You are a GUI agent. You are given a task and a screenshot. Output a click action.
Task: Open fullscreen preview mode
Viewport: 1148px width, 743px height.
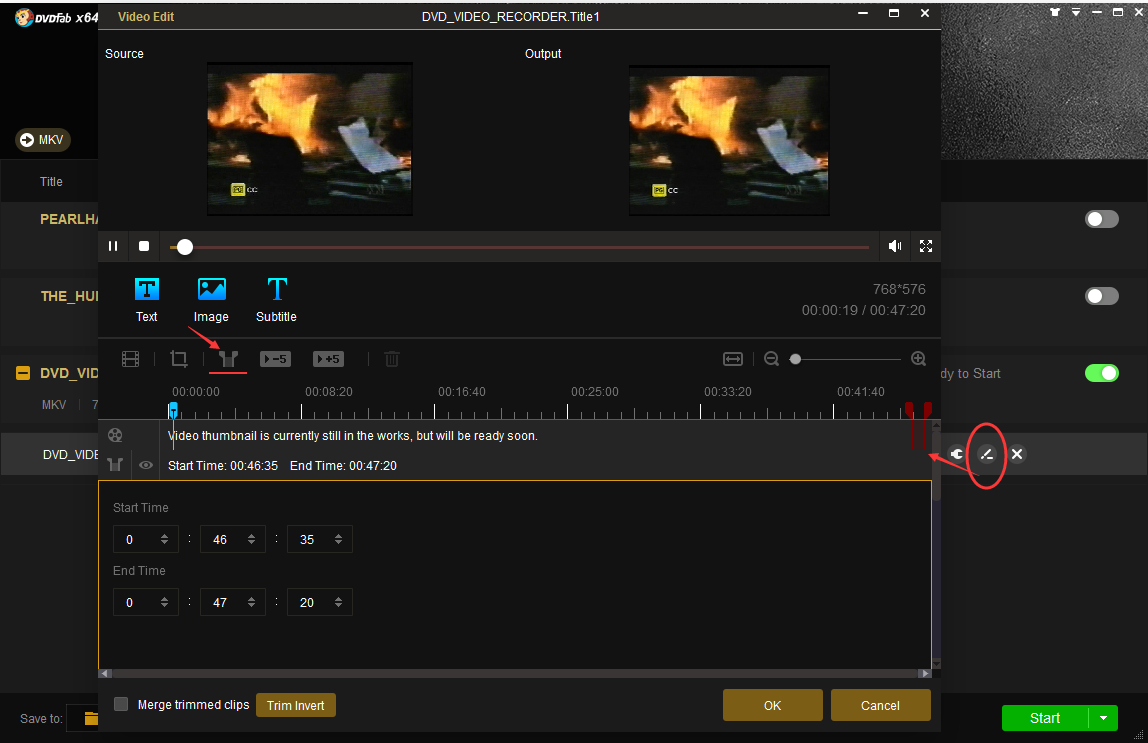pos(926,246)
